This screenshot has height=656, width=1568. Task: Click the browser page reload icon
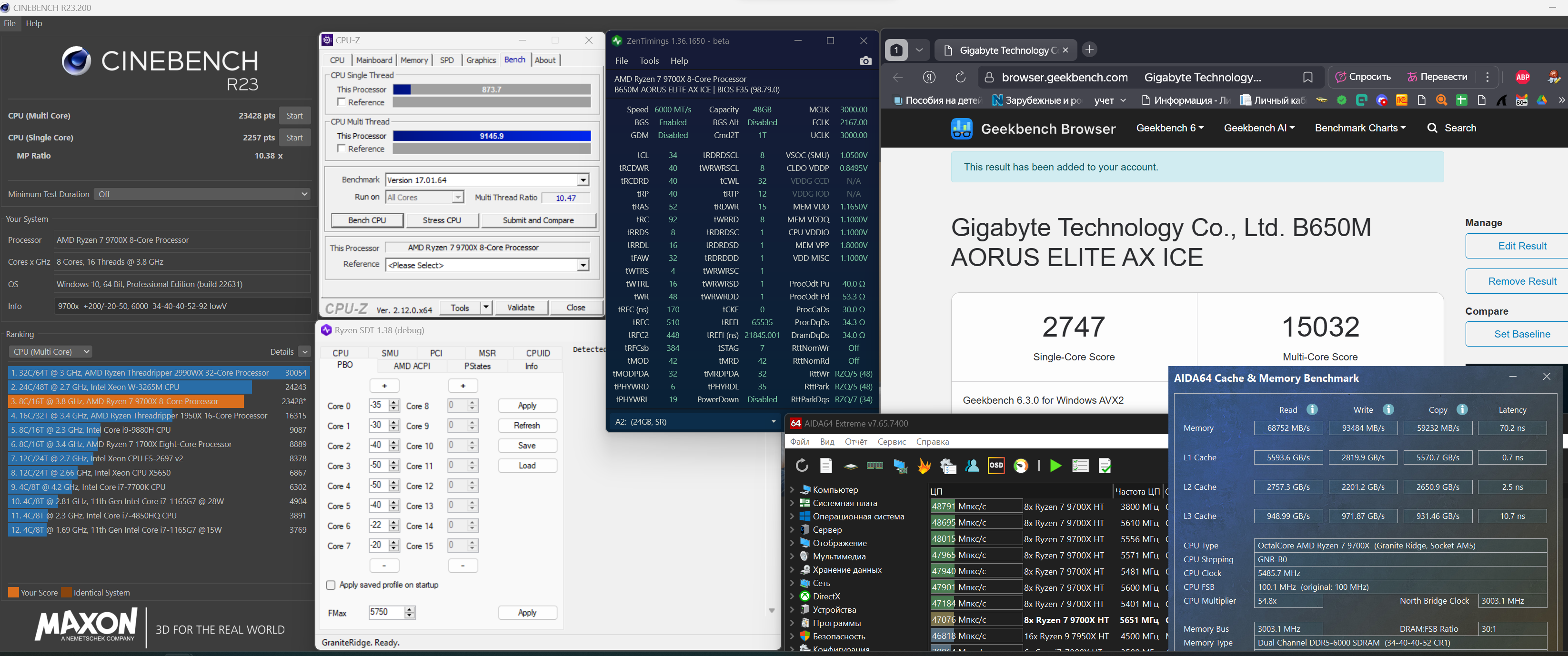[960, 77]
